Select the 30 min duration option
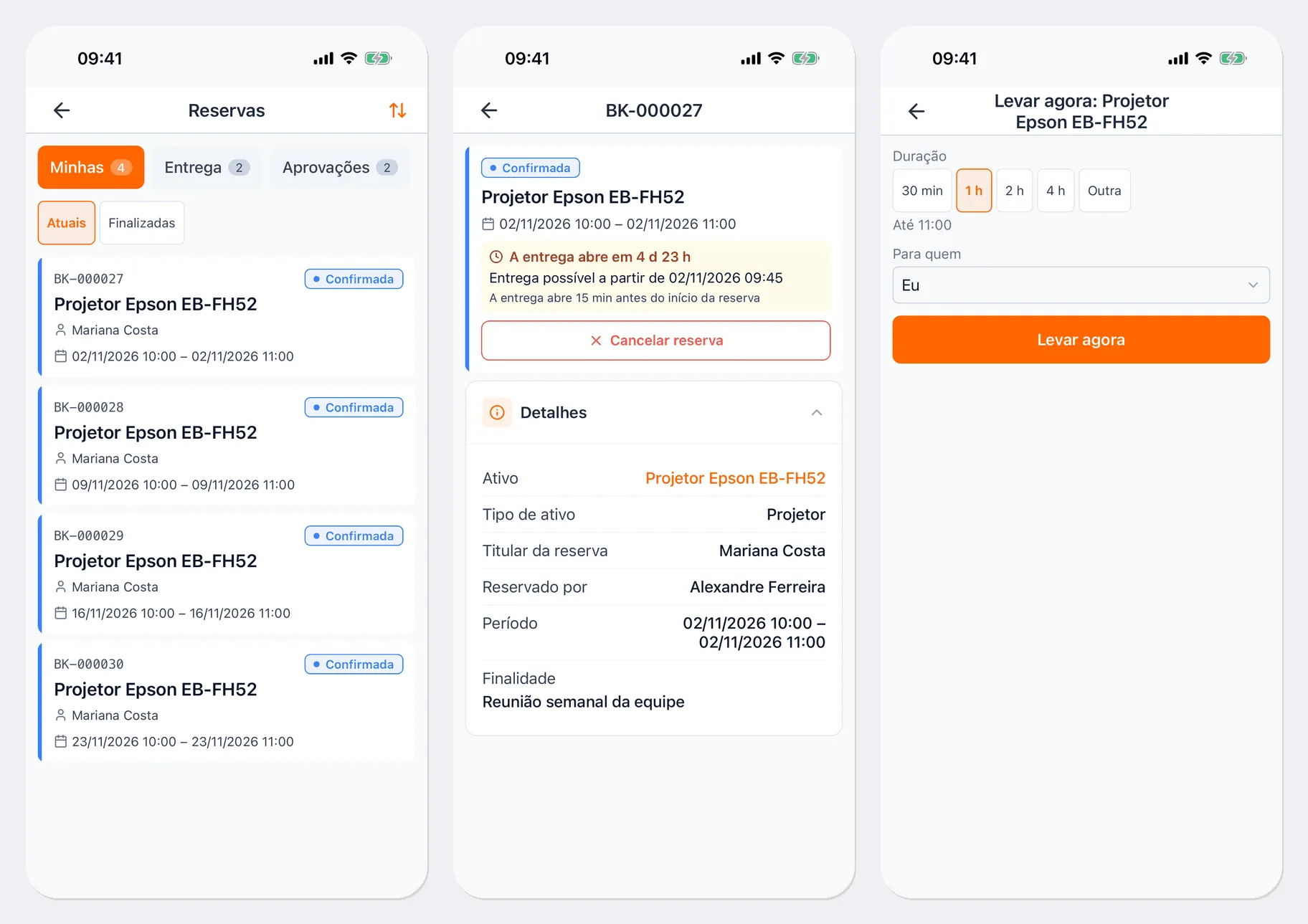This screenshot has height=924, width=1308. click(x=922, y=191)
